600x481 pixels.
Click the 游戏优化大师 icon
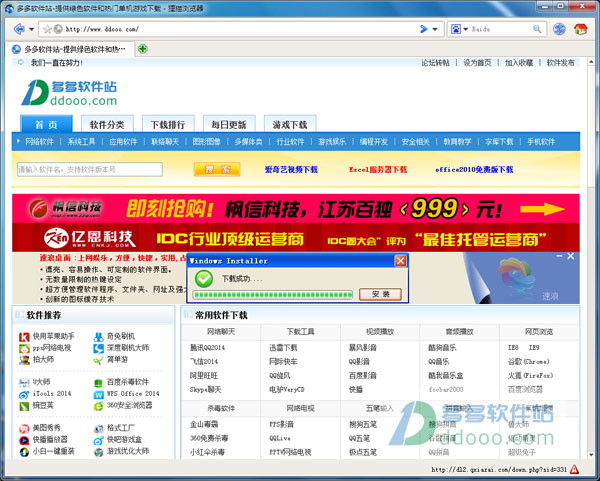point(99,452)
